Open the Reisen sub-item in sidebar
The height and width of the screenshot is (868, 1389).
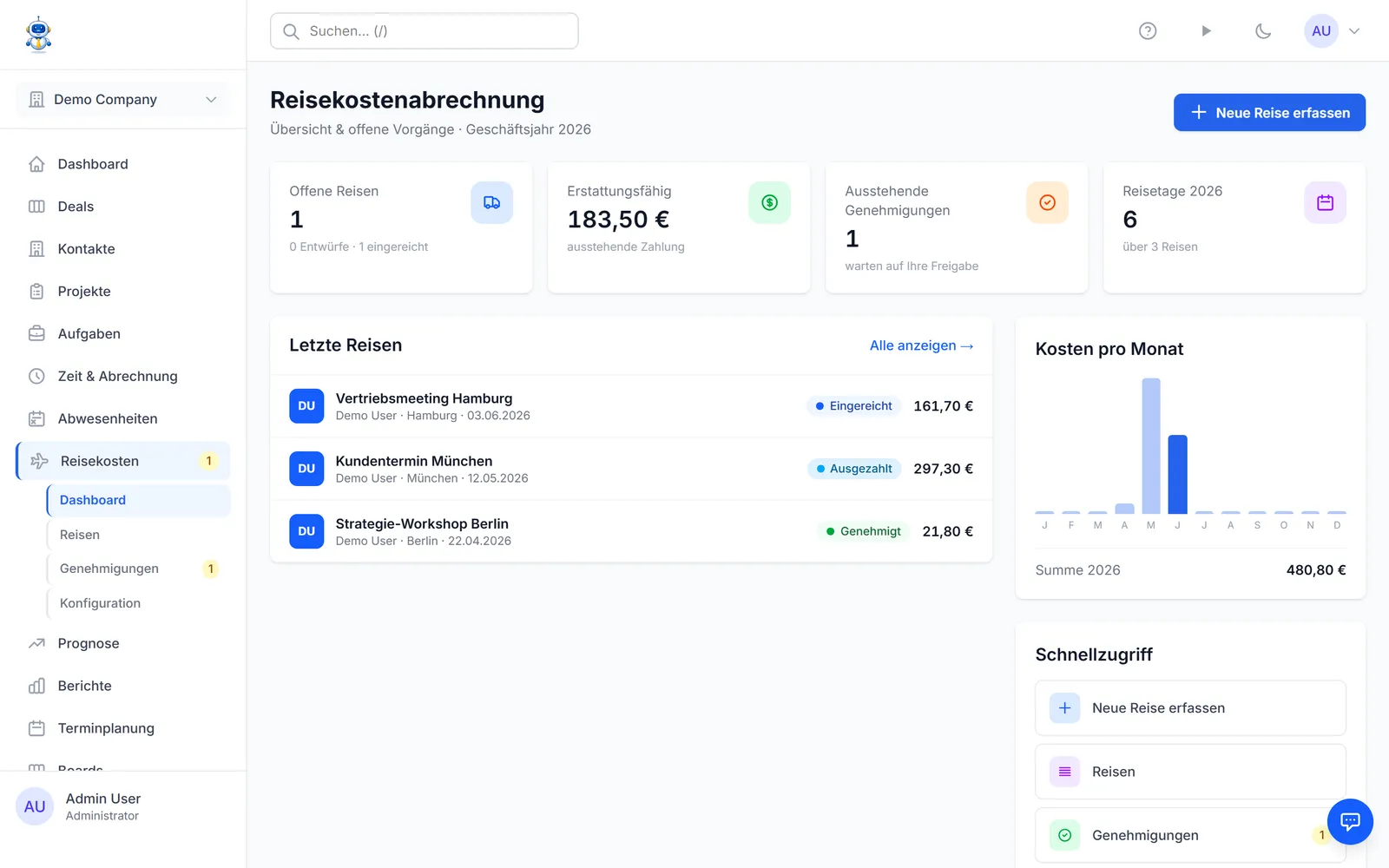[x=139, y=535]
